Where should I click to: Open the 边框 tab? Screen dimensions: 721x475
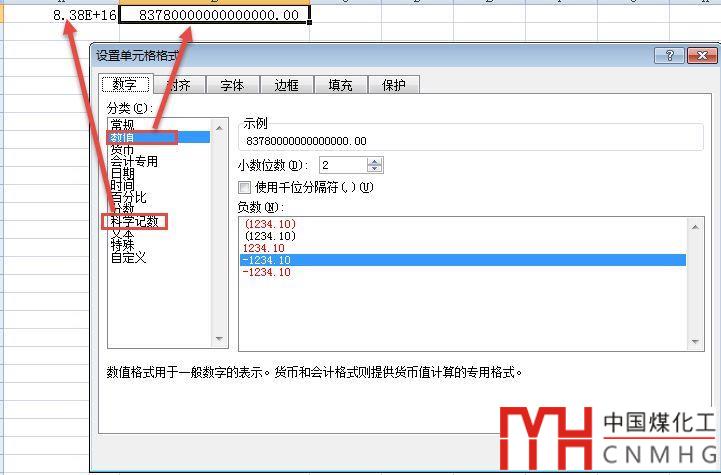click(286, 85)
